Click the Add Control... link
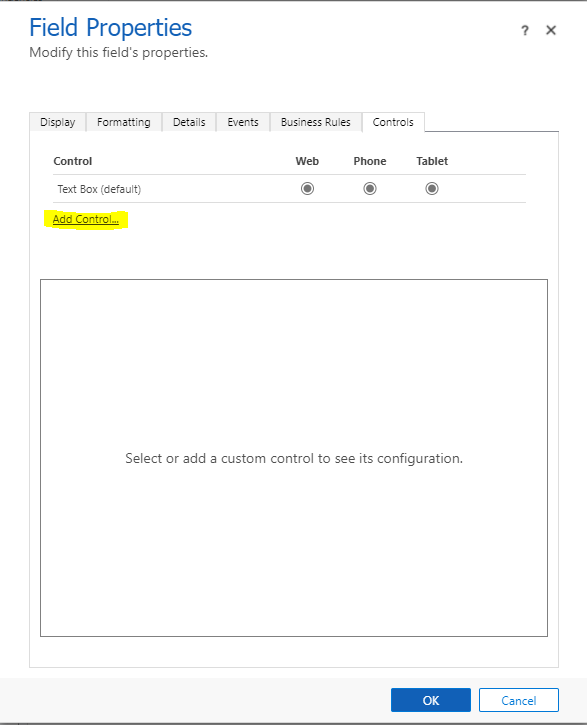The width and height of the screenshot is (587, 725). point(86,219)
